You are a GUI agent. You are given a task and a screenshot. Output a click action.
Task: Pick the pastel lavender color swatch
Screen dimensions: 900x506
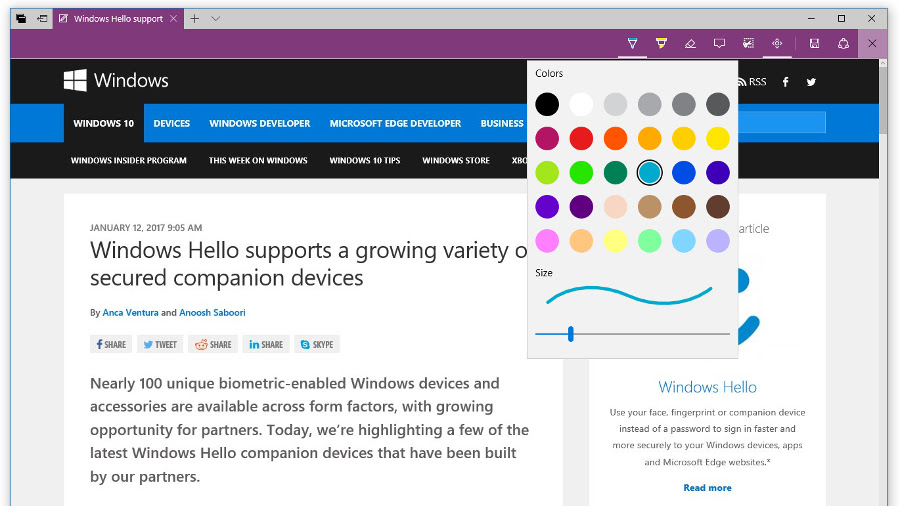717,241
